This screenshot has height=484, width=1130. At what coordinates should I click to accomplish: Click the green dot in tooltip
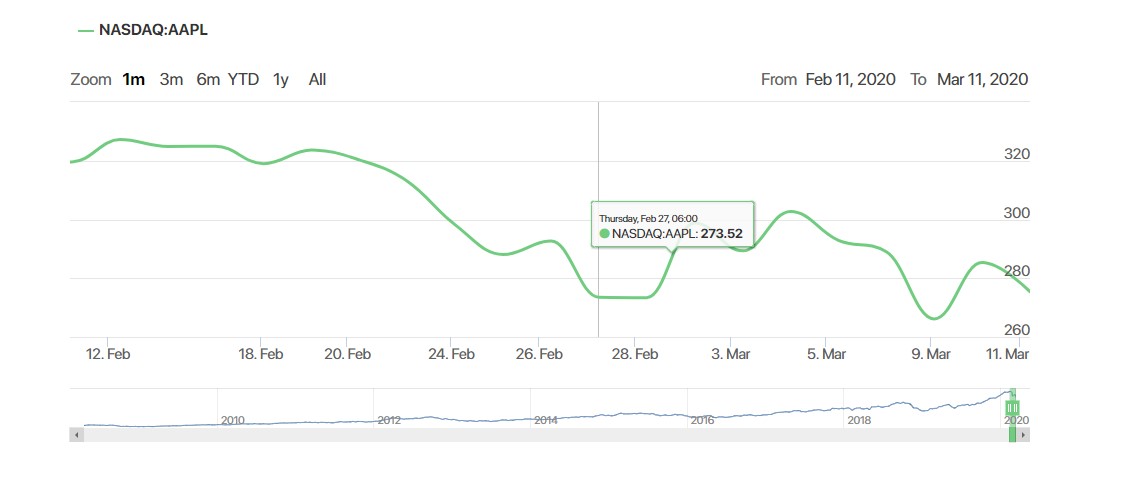604,234
